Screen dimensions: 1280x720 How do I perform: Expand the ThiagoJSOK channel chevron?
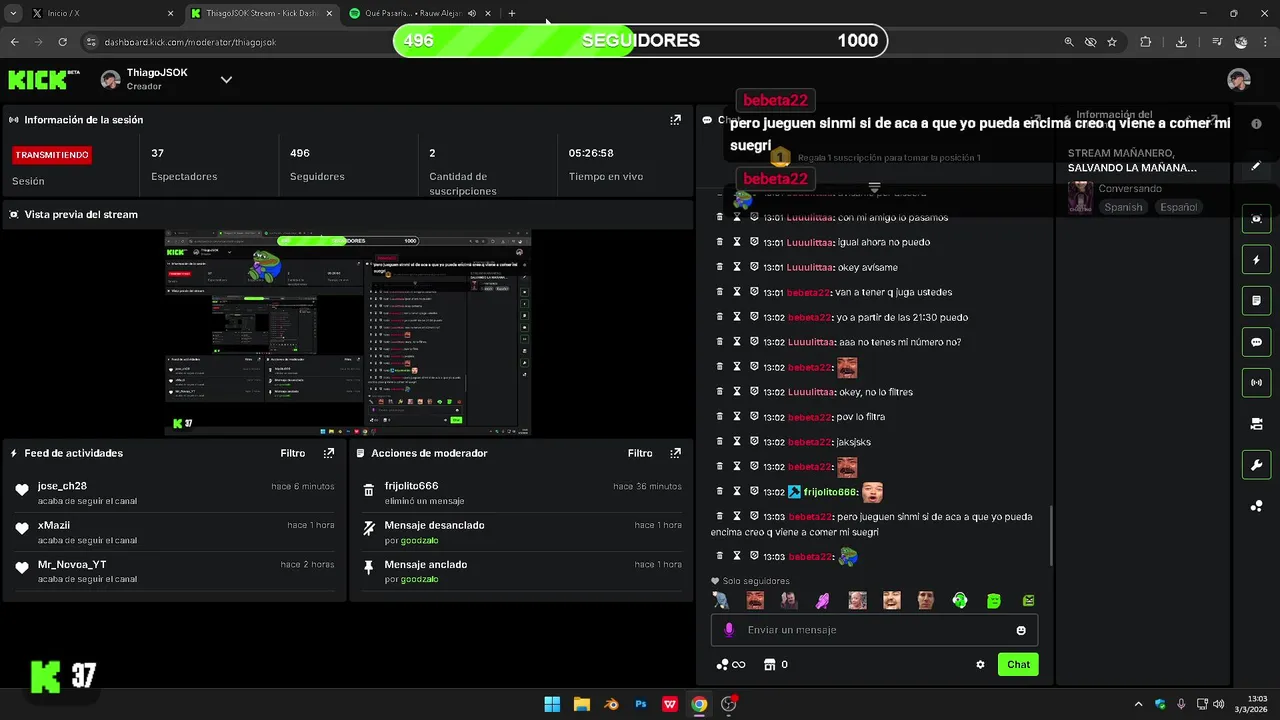226,80
